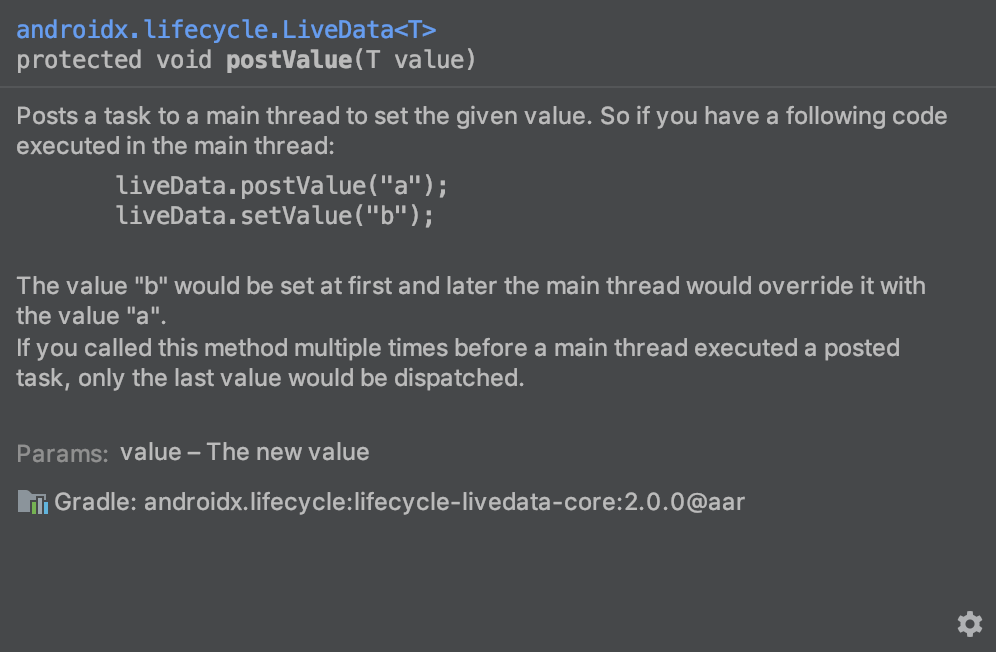Click the bold postValue method name
The width and height of the screenshot is (996, 652).
(x=289, y=60)
